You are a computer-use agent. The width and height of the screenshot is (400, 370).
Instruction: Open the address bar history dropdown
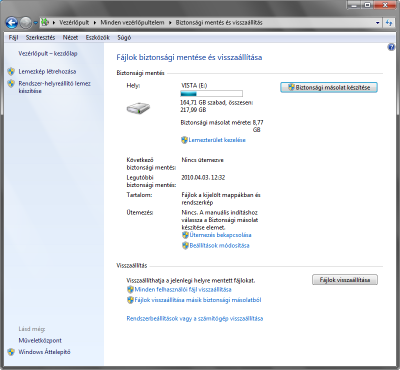pyautogui.click(x=377, y=23)
